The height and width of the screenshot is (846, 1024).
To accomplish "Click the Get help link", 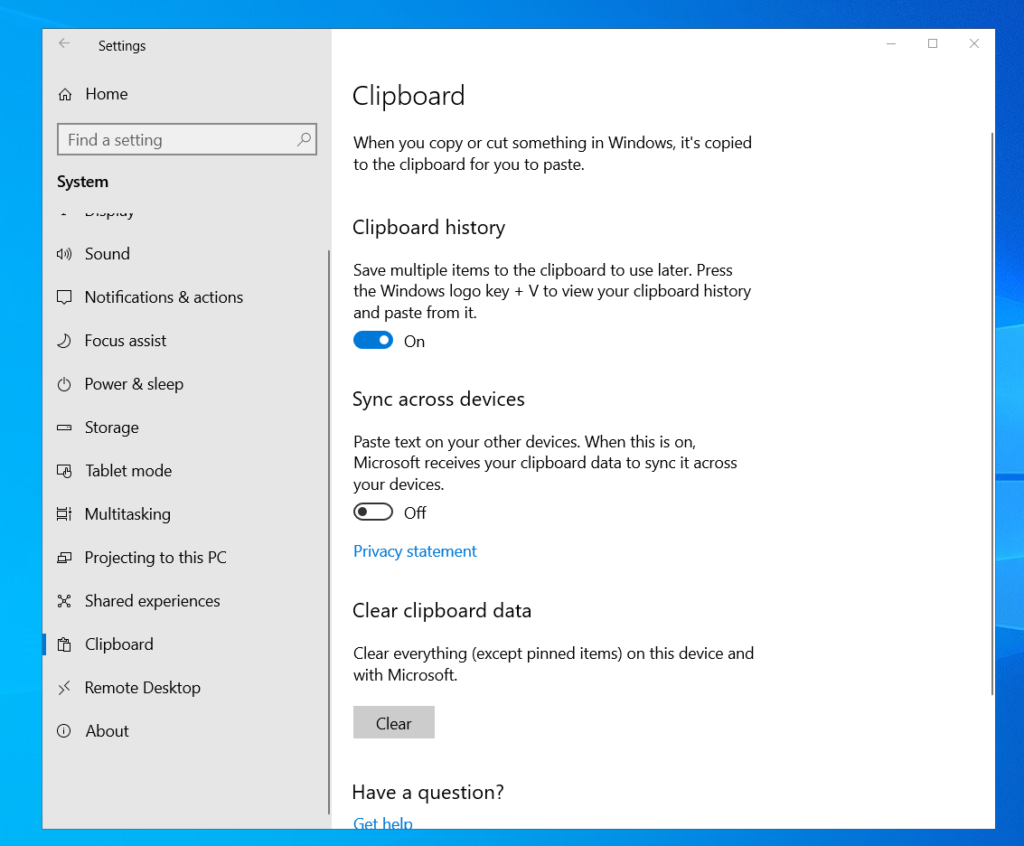I will click(383, 823).
